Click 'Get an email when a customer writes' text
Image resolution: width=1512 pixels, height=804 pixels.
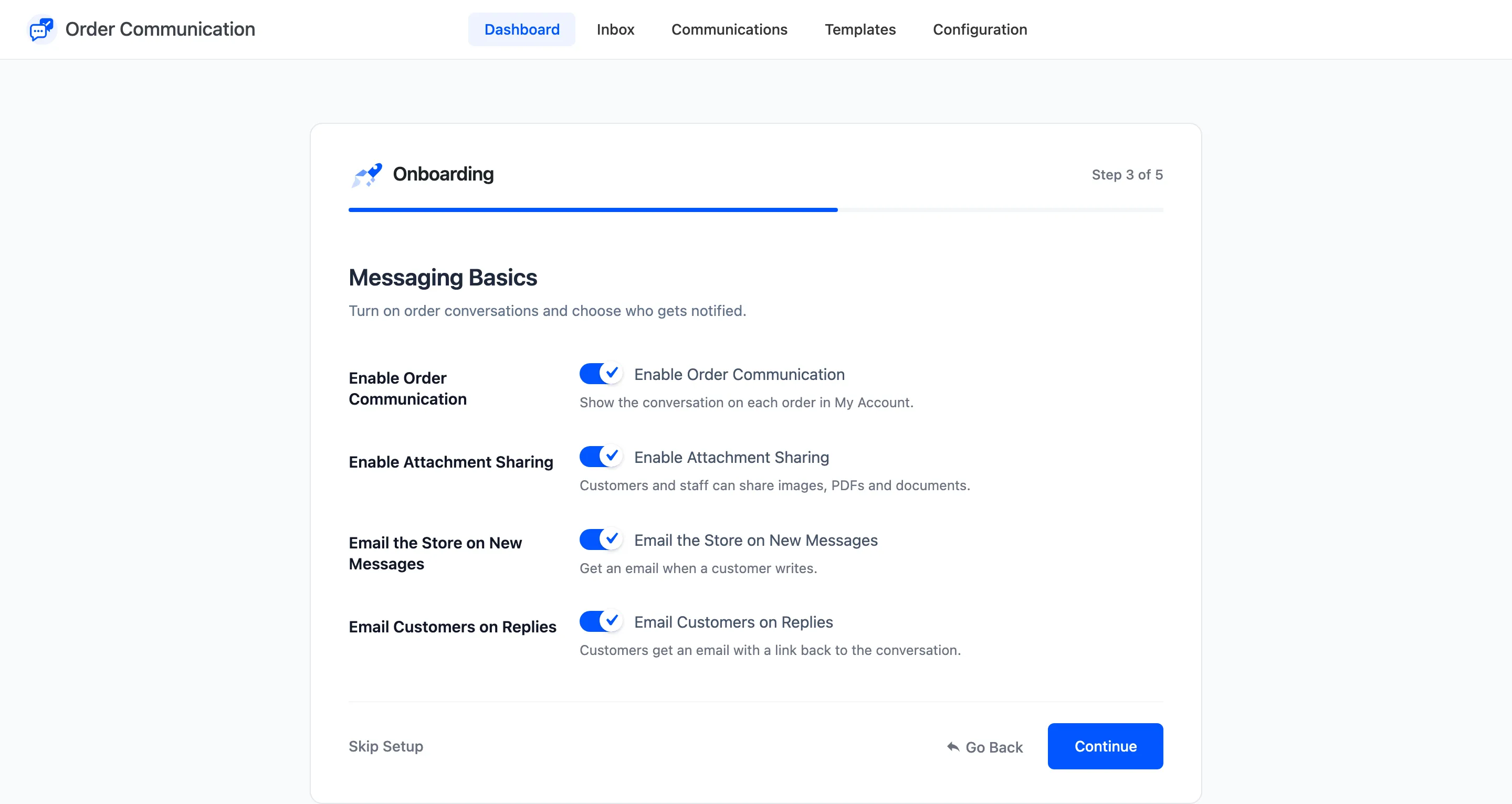[698, 568]
